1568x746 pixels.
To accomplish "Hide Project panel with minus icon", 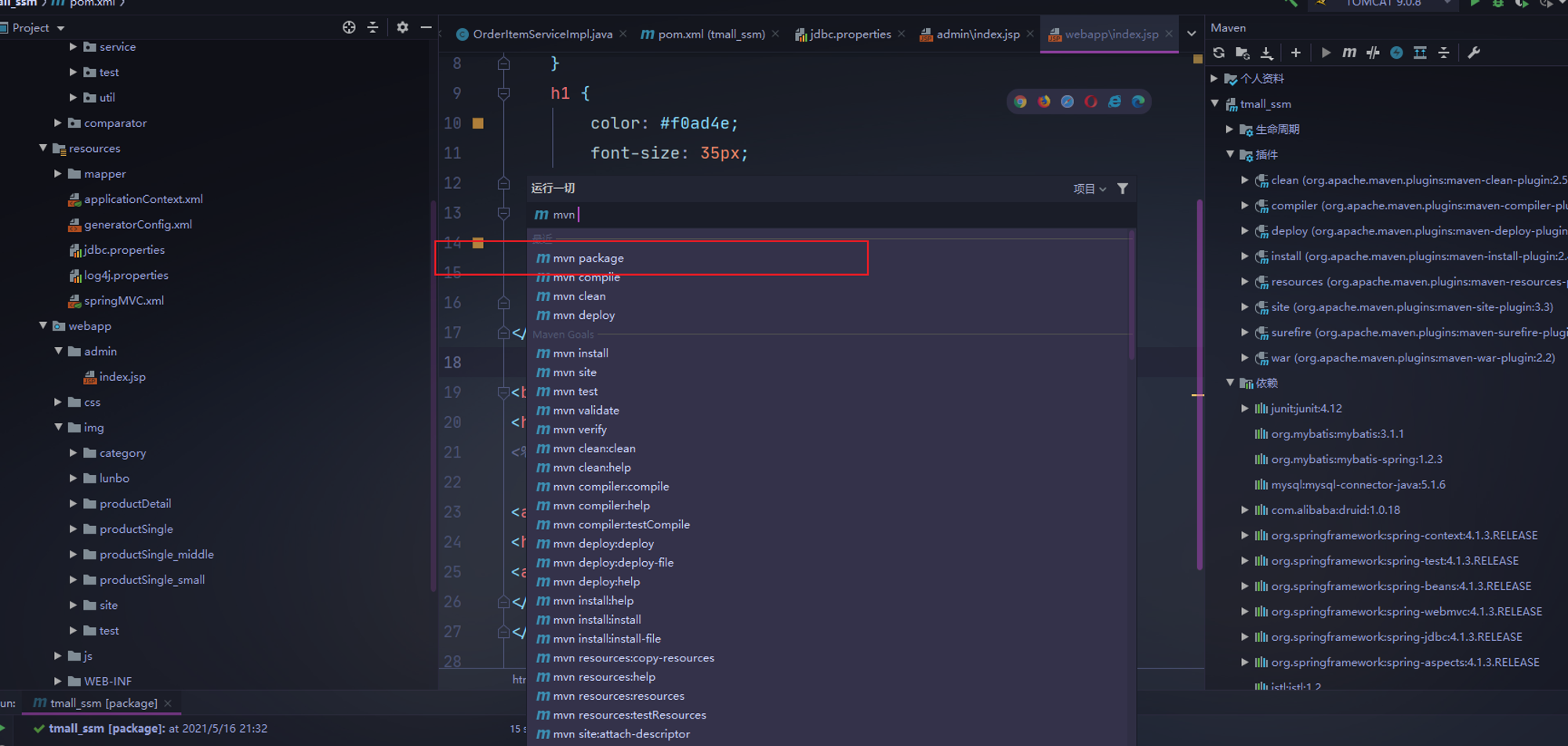I will click(x=426, y=27).
